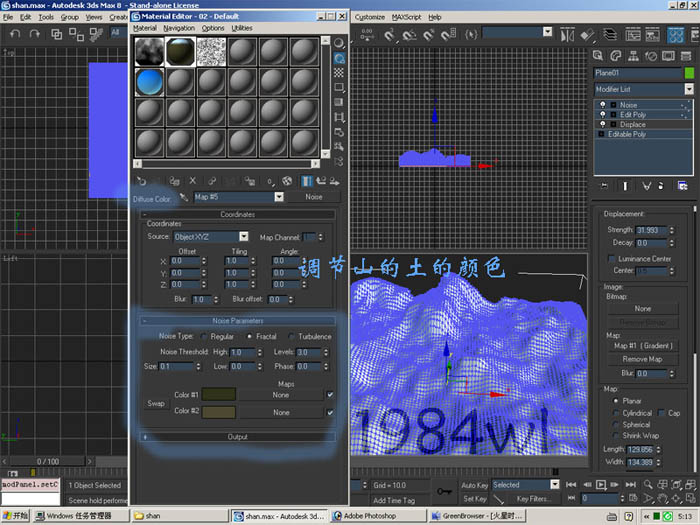Select Fractal noise type

249,336
